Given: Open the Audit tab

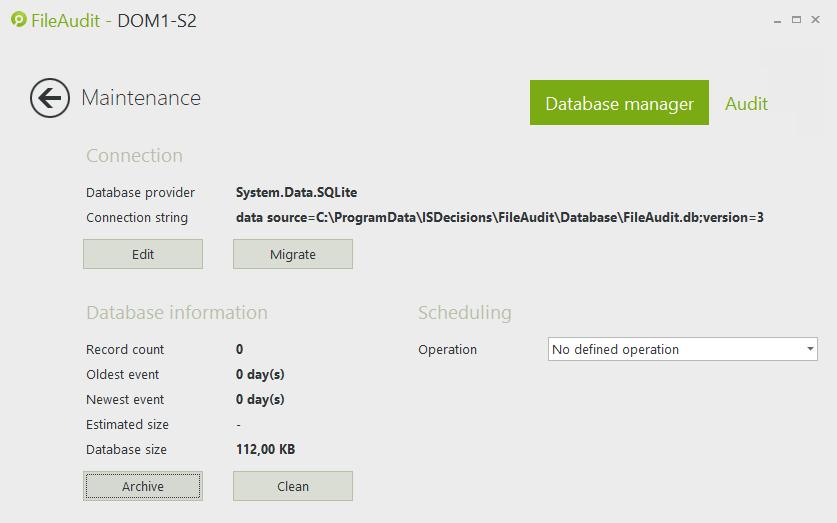Looking at the screenshot, I should 746,103.
